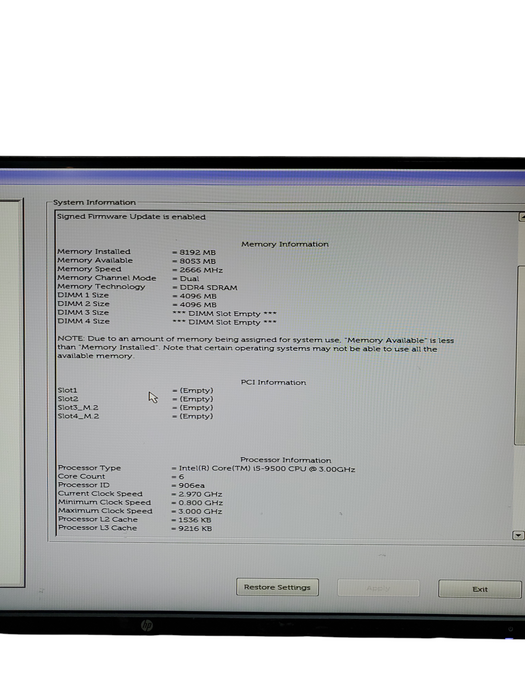Click the 'Processor Information' heading
Screen dimensions: 525x700
point(286,460)
